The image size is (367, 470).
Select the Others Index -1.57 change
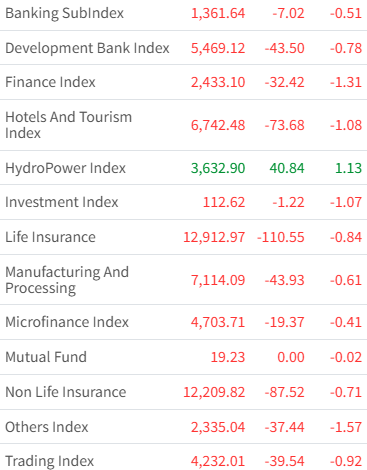click(x=346, y=427)
